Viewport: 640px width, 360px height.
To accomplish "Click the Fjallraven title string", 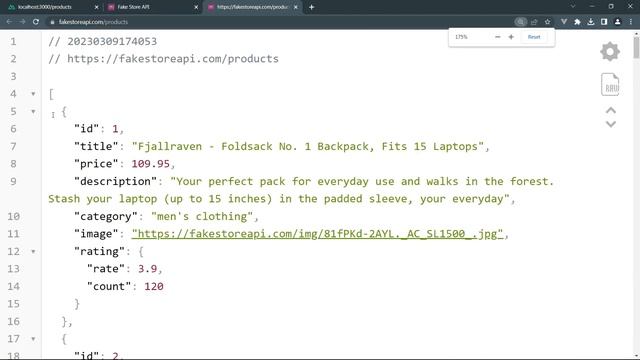I will (x=308, y=147).
